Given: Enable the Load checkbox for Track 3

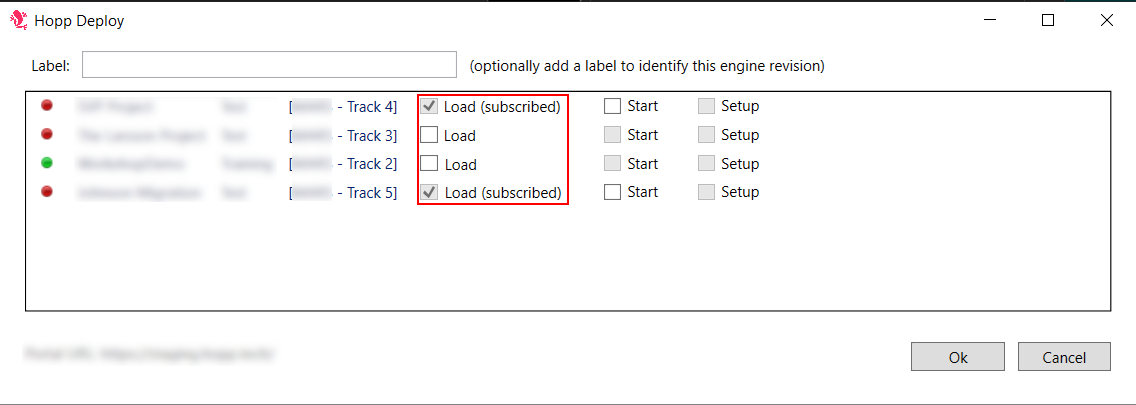Looking at the screenshot, I should 429,135.
